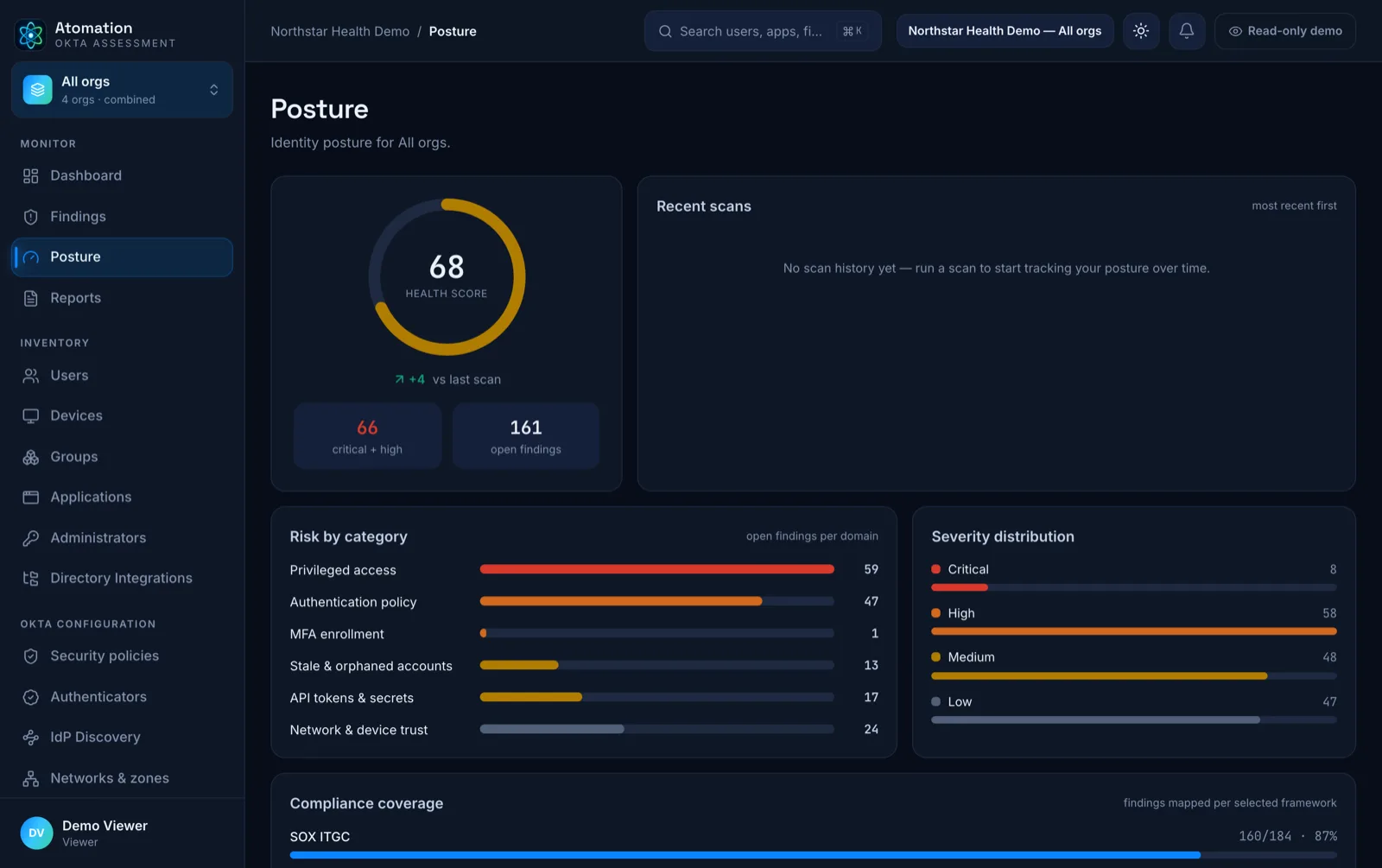Click the Low severity label
This screenshot has width=1382, height=868.
pos(960,702)
